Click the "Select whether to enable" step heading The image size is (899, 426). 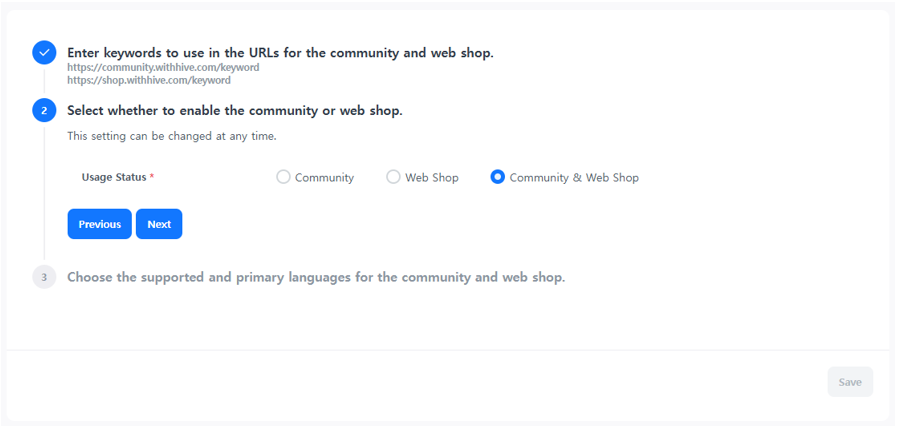point(235,110)
